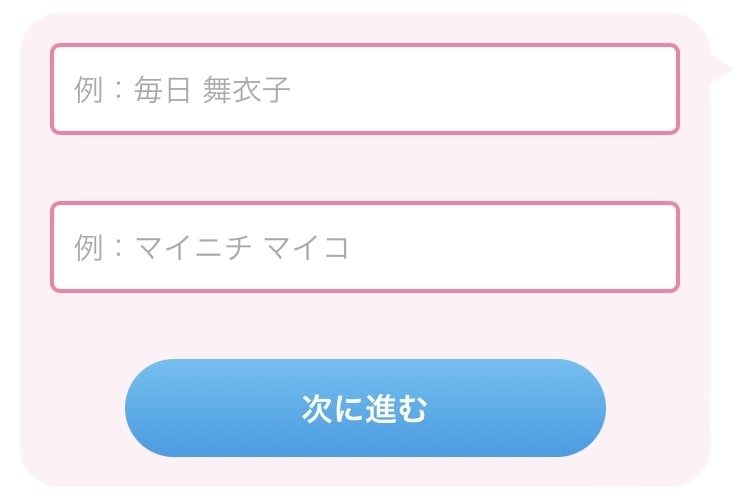Click placeholder text 例：マイニチ マイコ

point(211,248)
